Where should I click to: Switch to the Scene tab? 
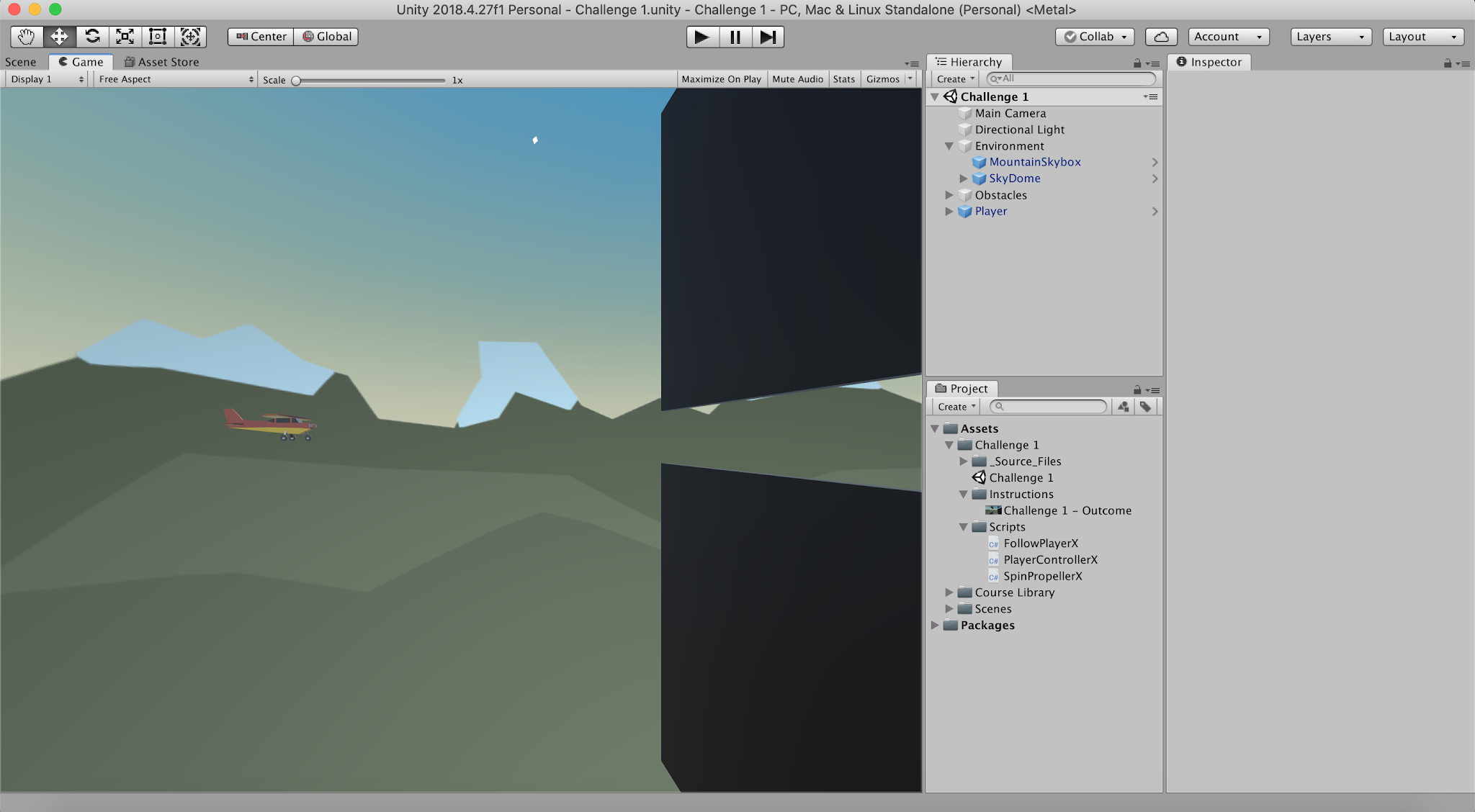click(21, 62)
